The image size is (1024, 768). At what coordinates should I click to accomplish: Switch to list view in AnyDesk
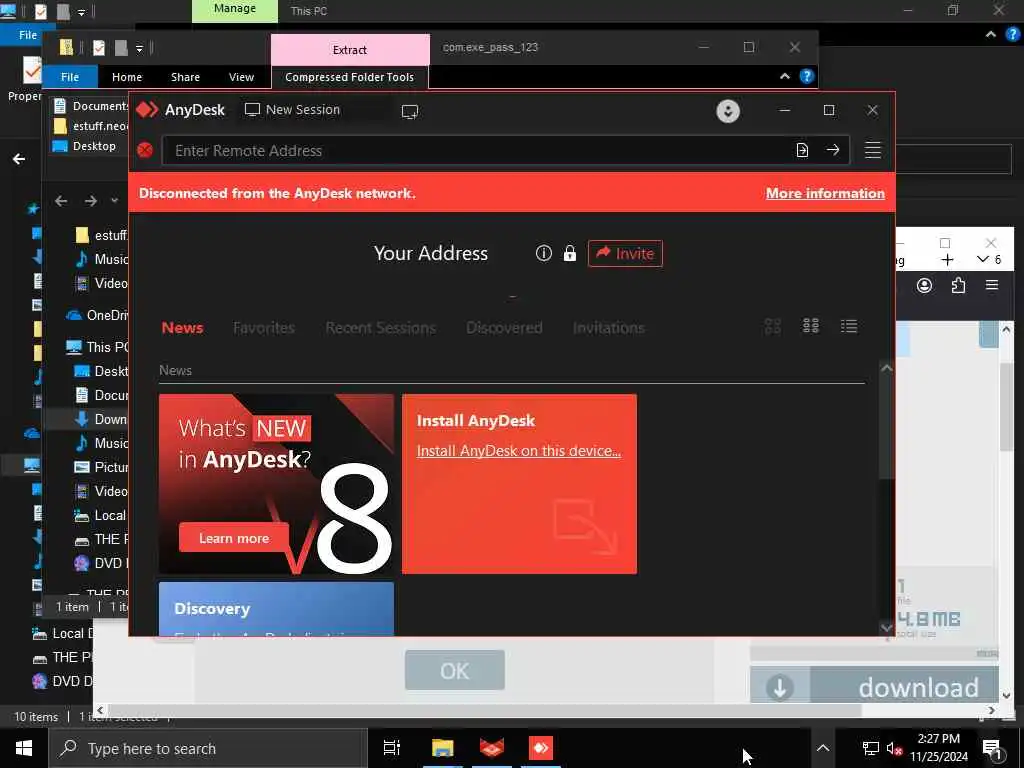[x=848, y=326]
